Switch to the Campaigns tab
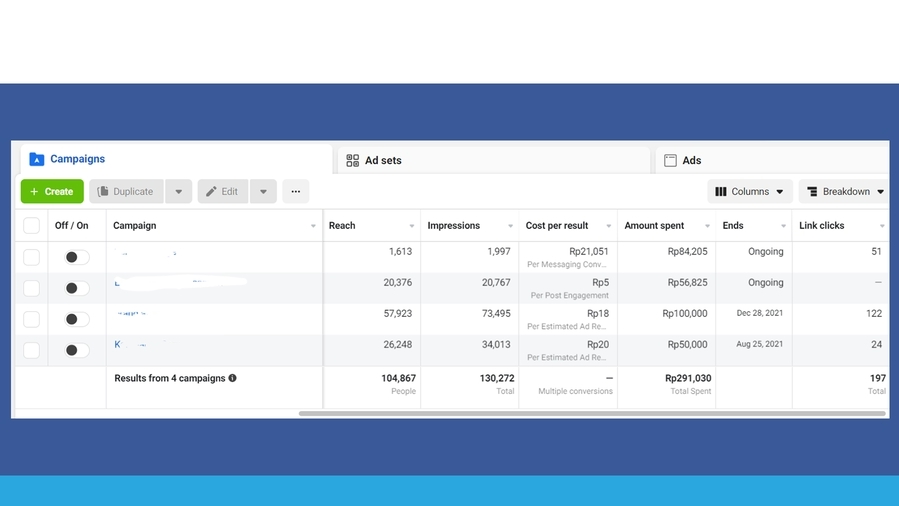 pyautogui.click(x=177, y=159)
